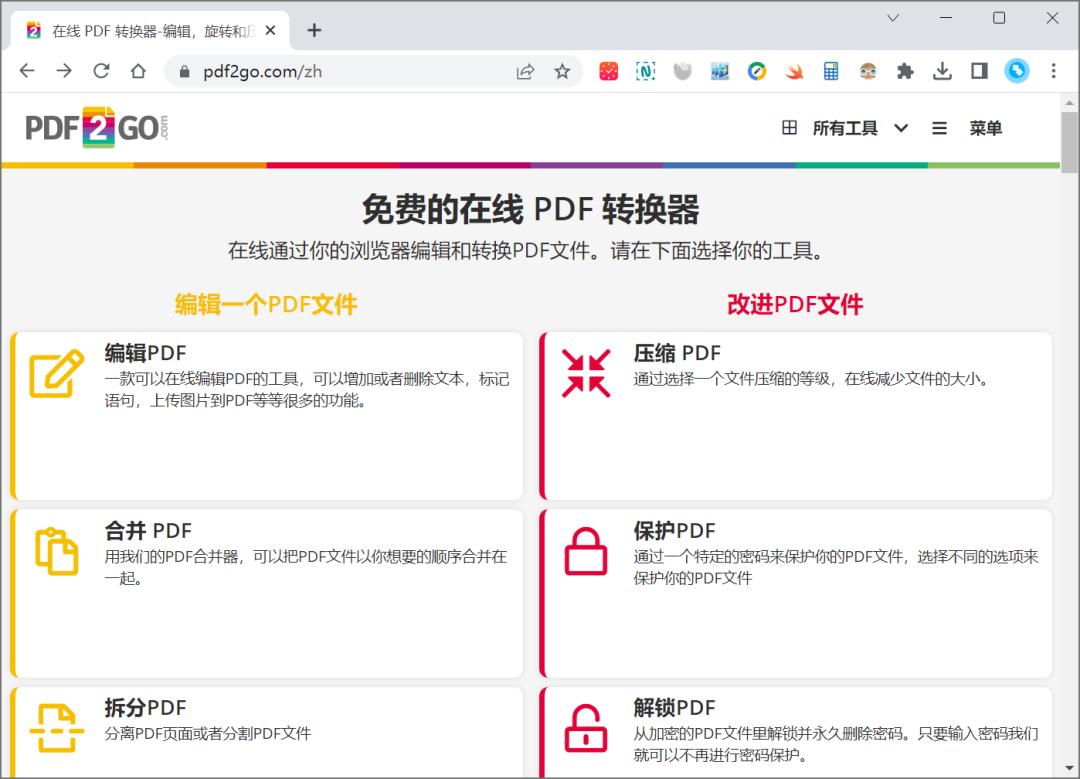Open the 菜单 menu item
Screen dimensions: 1080x779
[987, 128]
